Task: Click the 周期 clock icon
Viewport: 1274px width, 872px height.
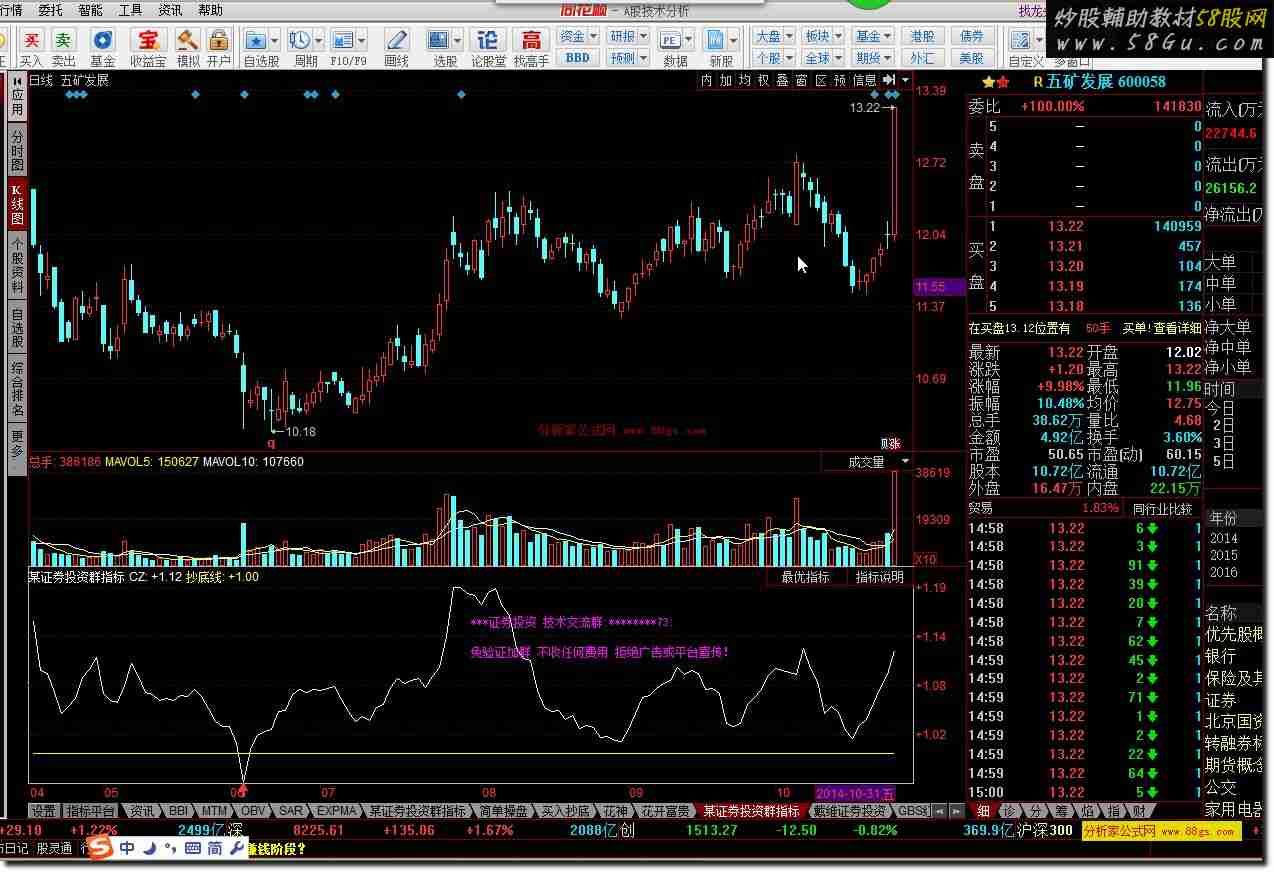Action: [299, 40]
